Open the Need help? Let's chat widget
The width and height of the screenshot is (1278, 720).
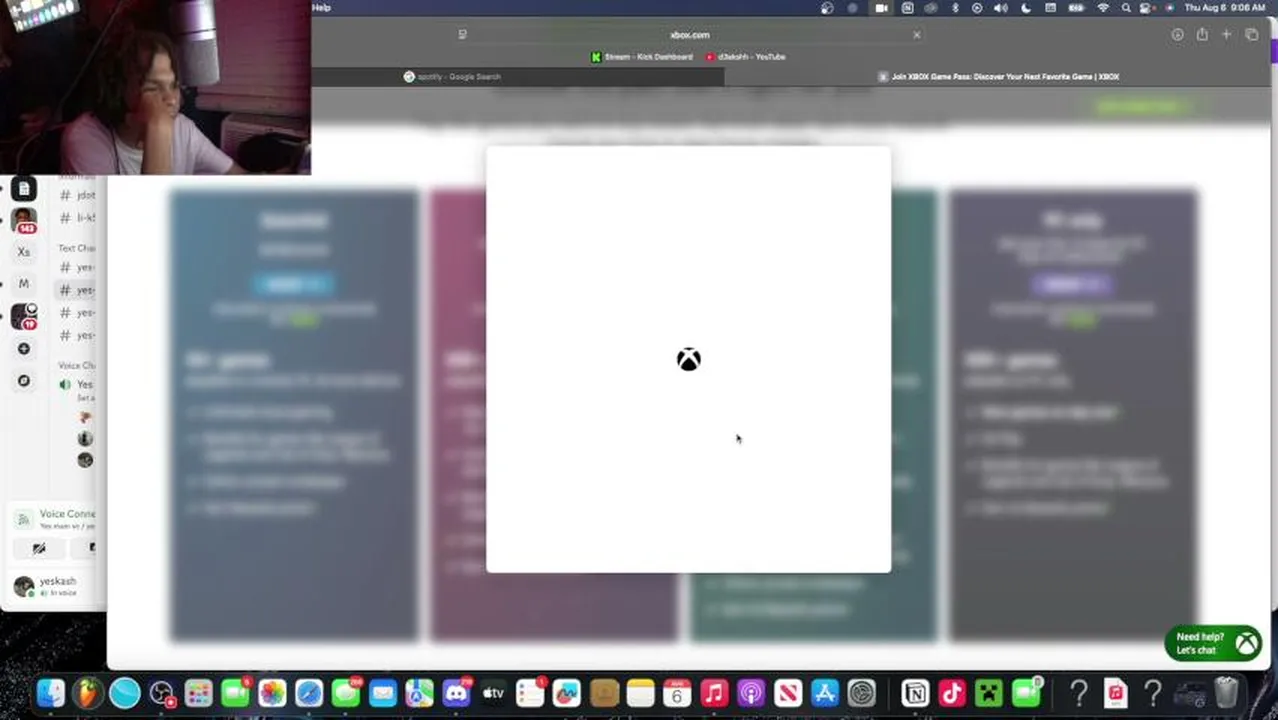point(1213,643)
